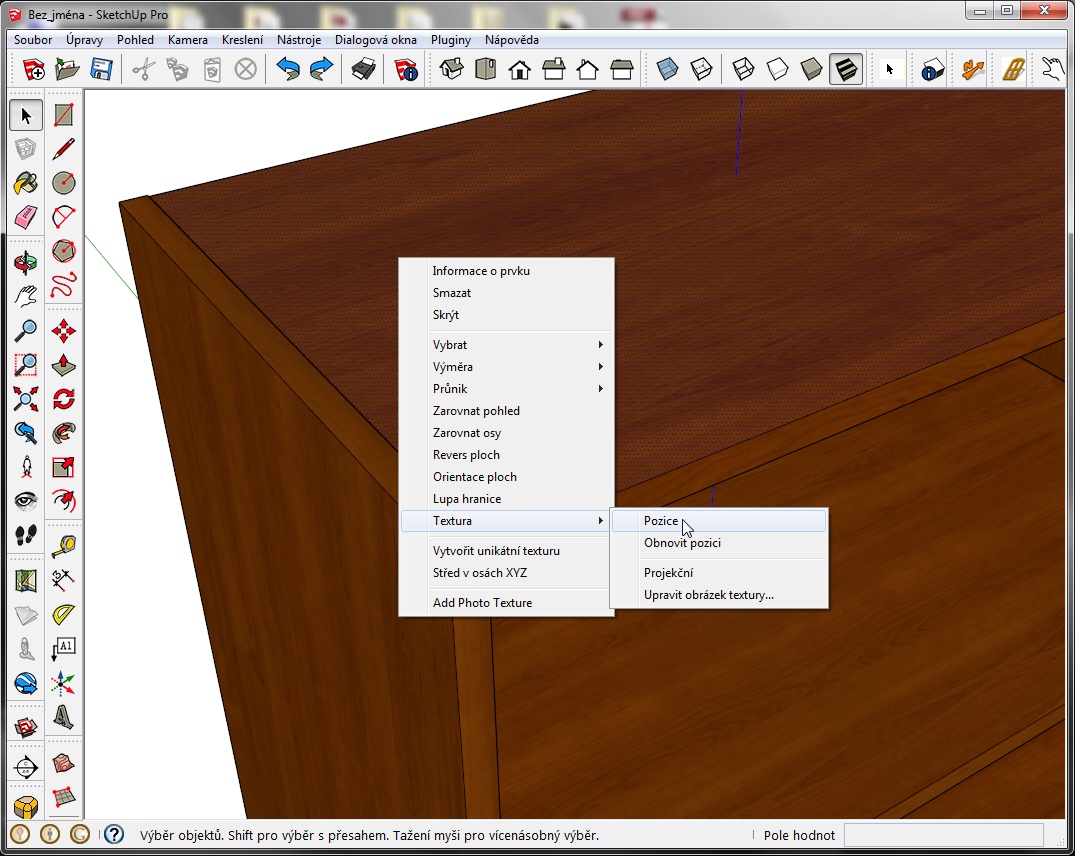1075x856 pixels.
Task: Select the Protractor tool
Action: tap(64, 613)
